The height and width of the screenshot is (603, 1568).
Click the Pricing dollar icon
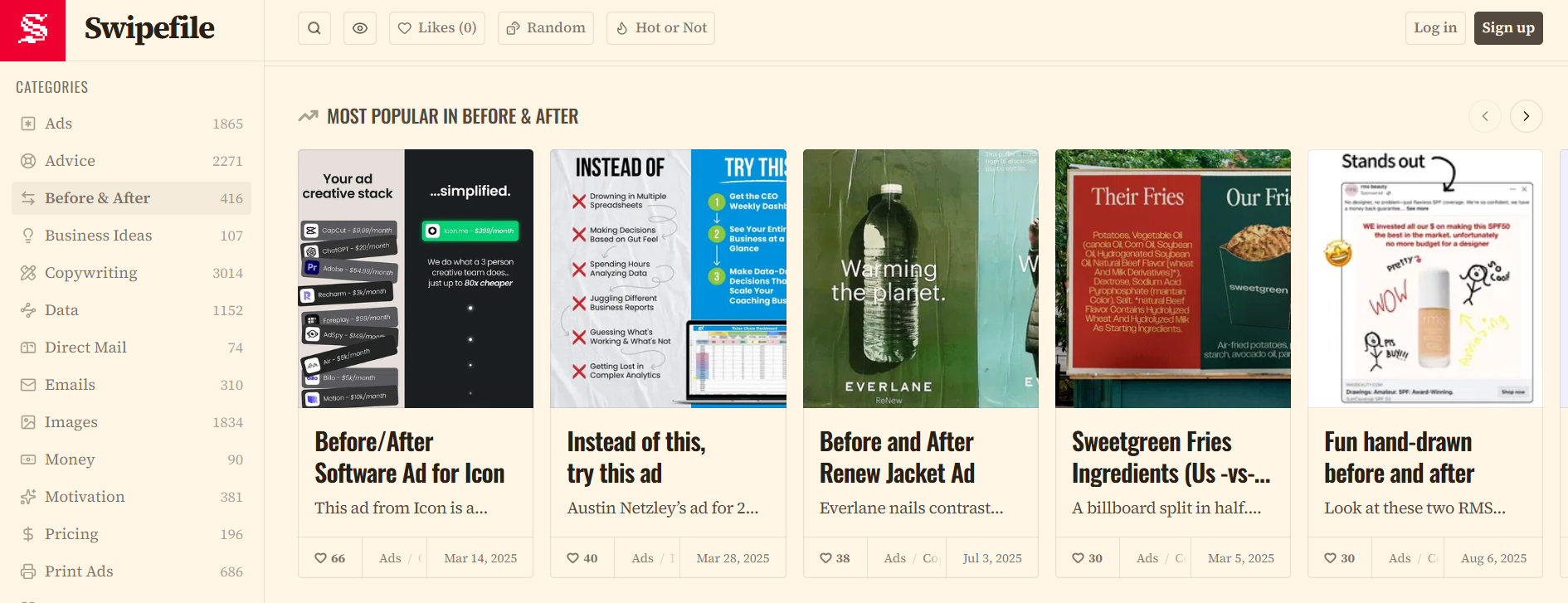coord(28,534)
